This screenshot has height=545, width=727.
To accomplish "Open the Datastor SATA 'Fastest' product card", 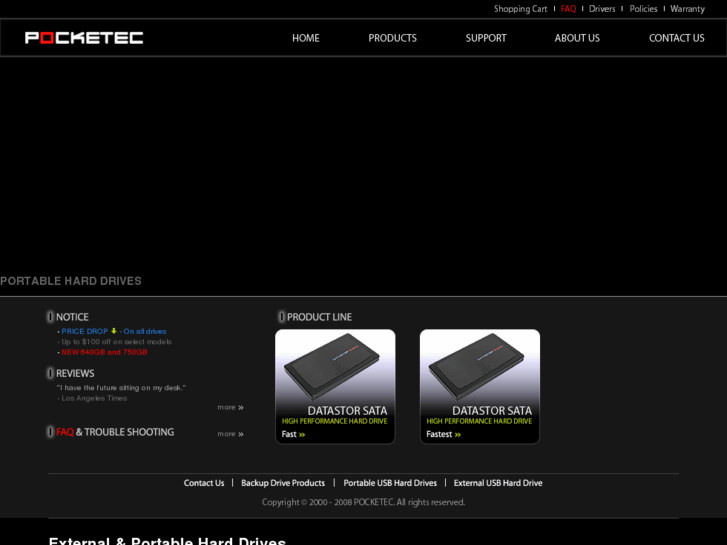I will pyautogui.click(x=480, y=386).
